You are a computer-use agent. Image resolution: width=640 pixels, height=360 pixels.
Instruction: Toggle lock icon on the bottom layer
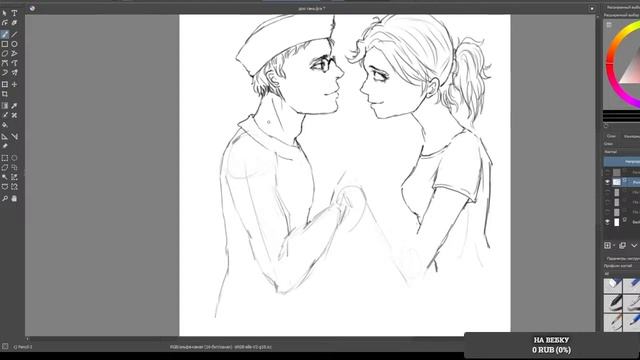click(625, 220)
